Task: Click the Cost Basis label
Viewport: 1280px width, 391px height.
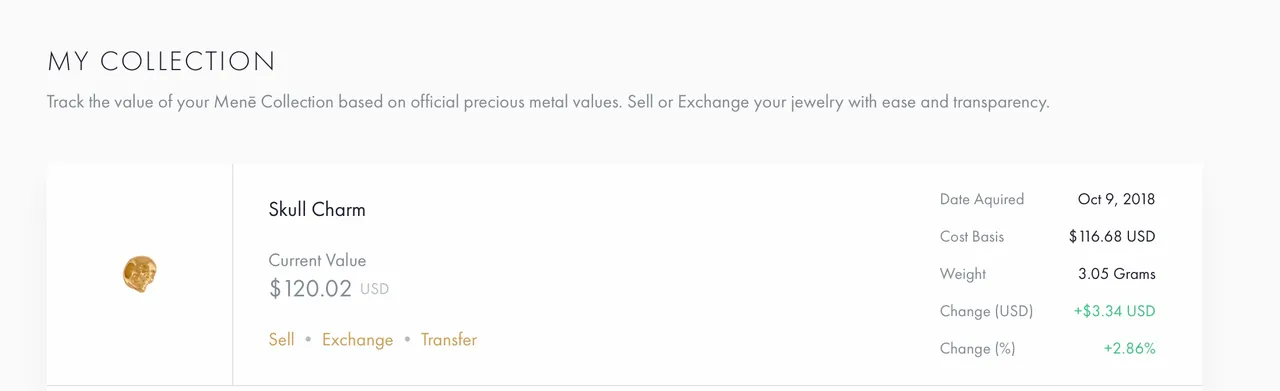Action: [x=972, y=237]
